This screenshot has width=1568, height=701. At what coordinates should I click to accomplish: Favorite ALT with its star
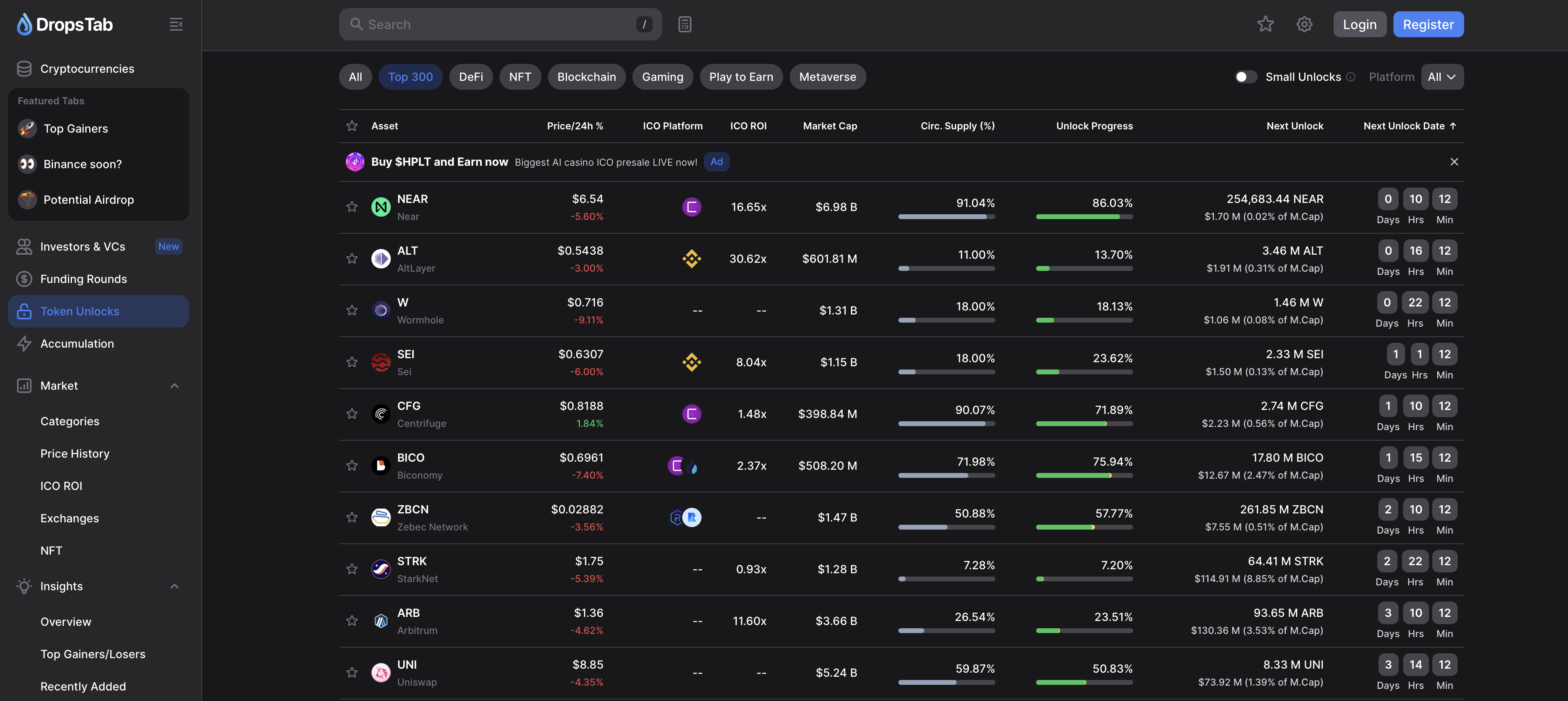click(352, 259)
